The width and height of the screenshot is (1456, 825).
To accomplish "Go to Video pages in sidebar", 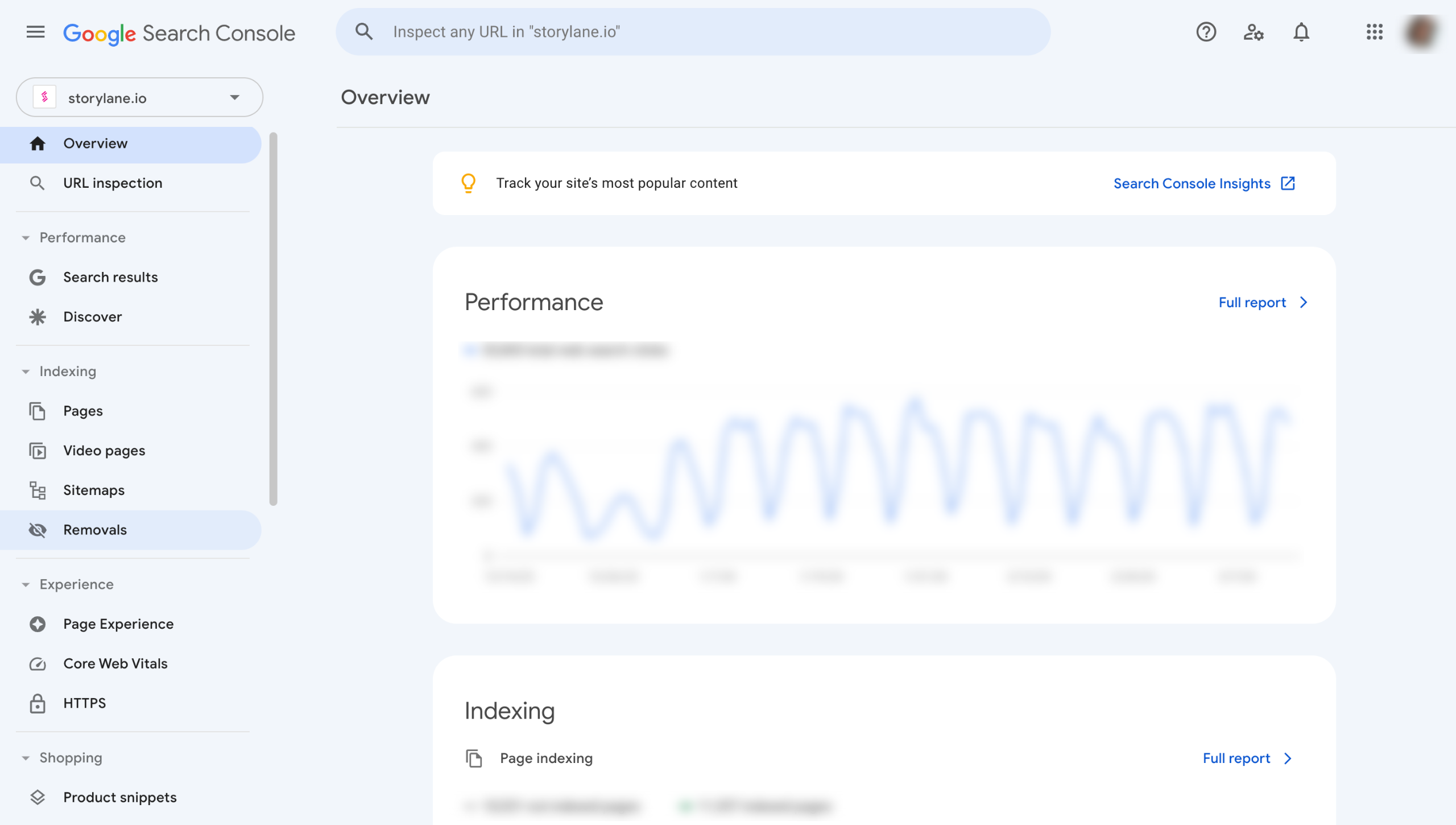I will coord(104,451).
